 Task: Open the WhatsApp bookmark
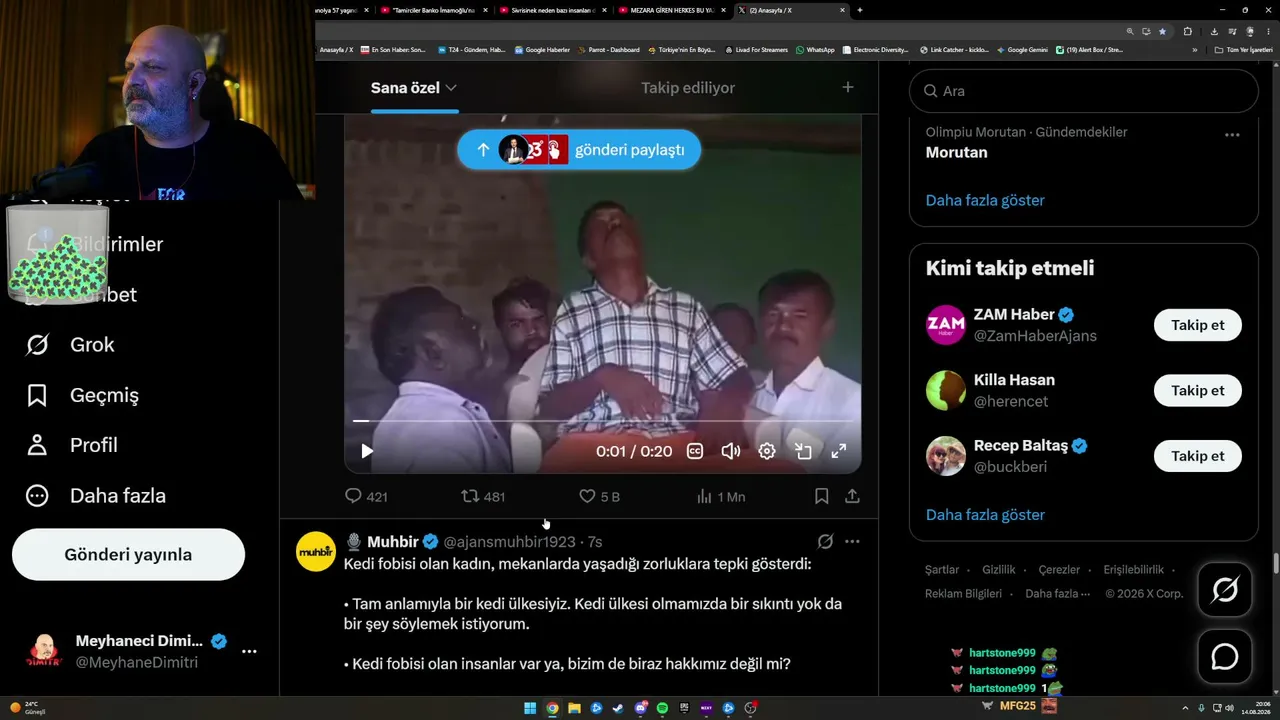pyautogui.click(x=814, y=50)
